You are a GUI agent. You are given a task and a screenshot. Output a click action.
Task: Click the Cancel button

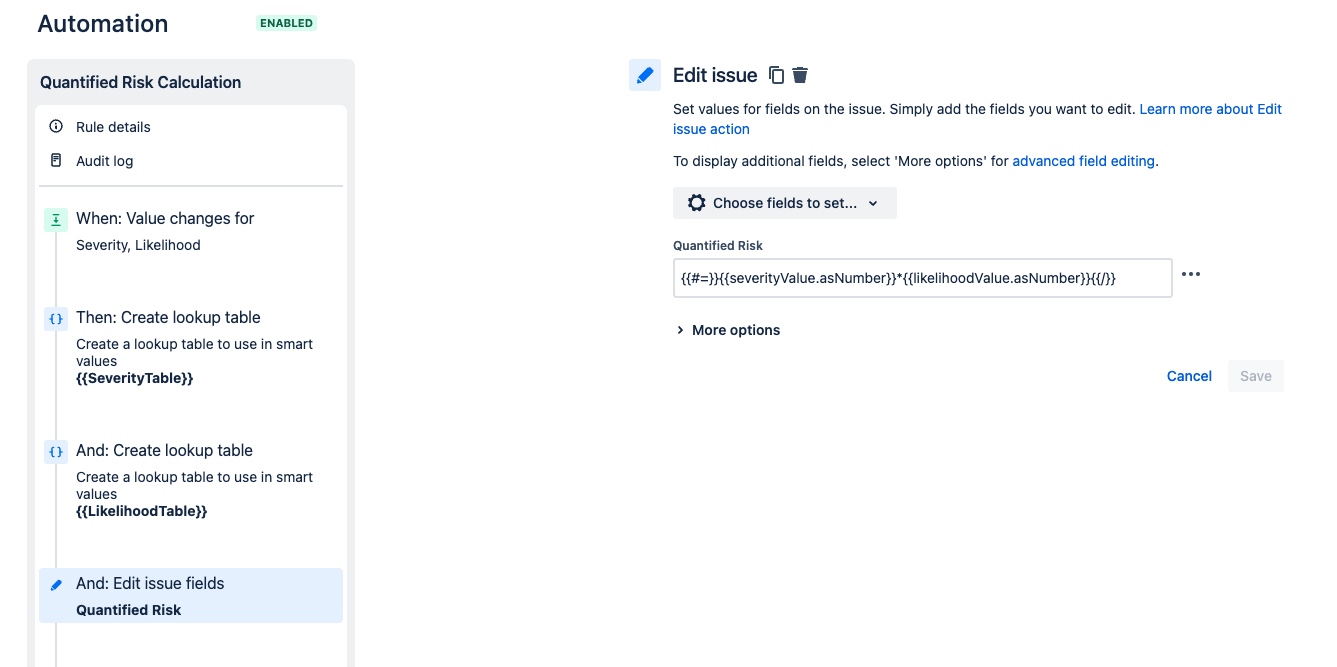1189,376
